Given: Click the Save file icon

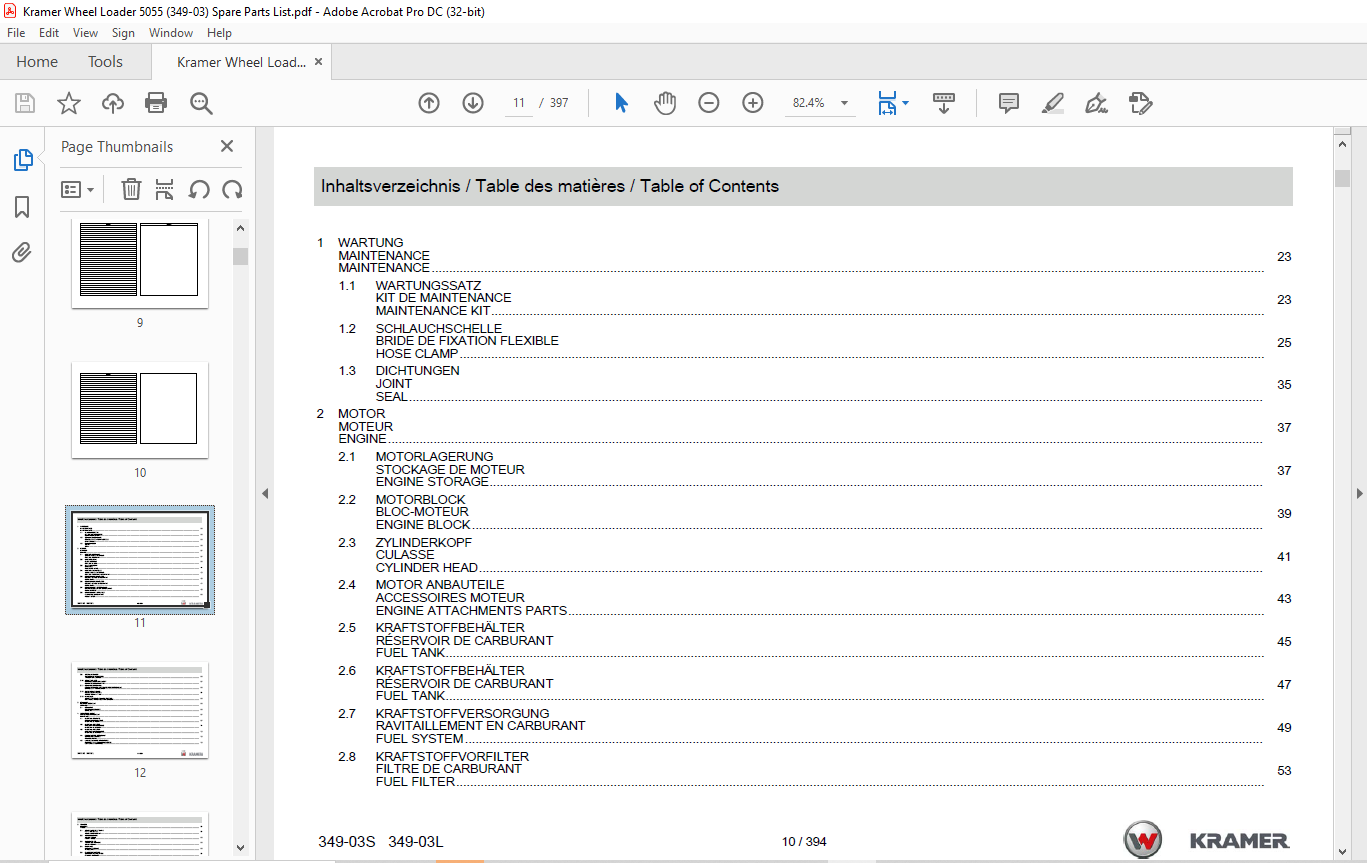Looking at the screenshot, I should tap(25, 103).
